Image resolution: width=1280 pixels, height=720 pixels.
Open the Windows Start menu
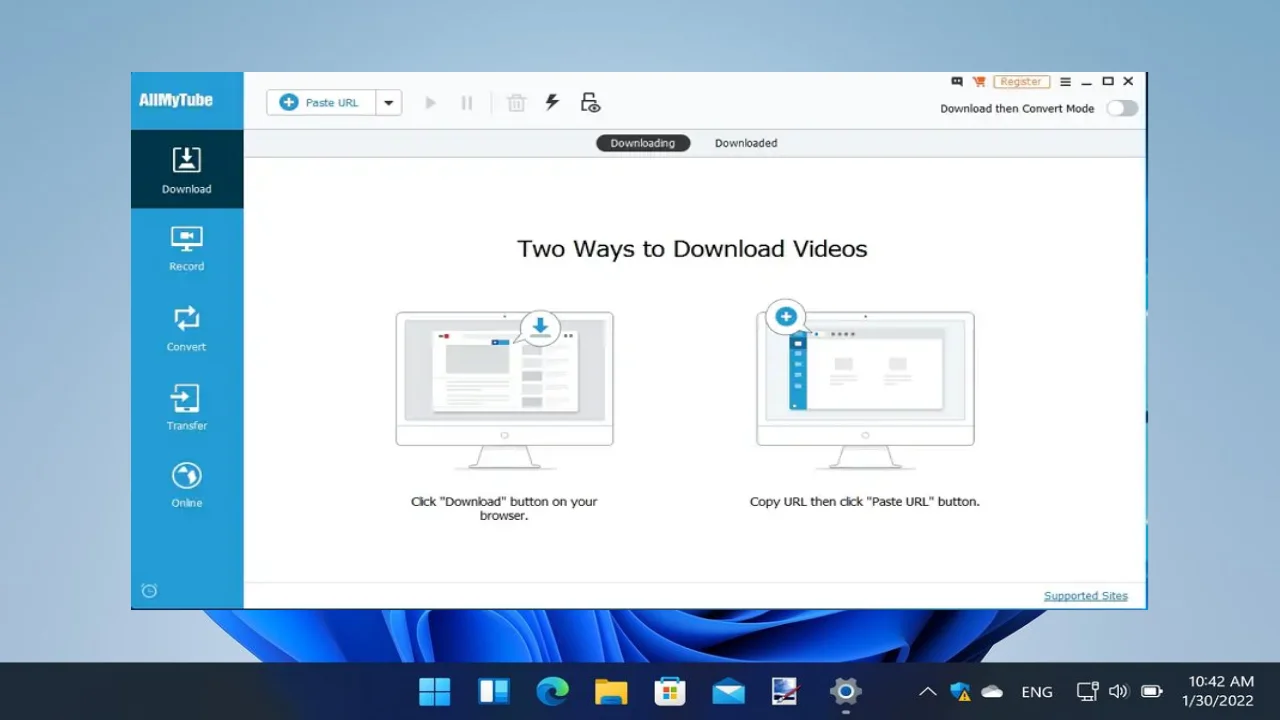(435, 691)
